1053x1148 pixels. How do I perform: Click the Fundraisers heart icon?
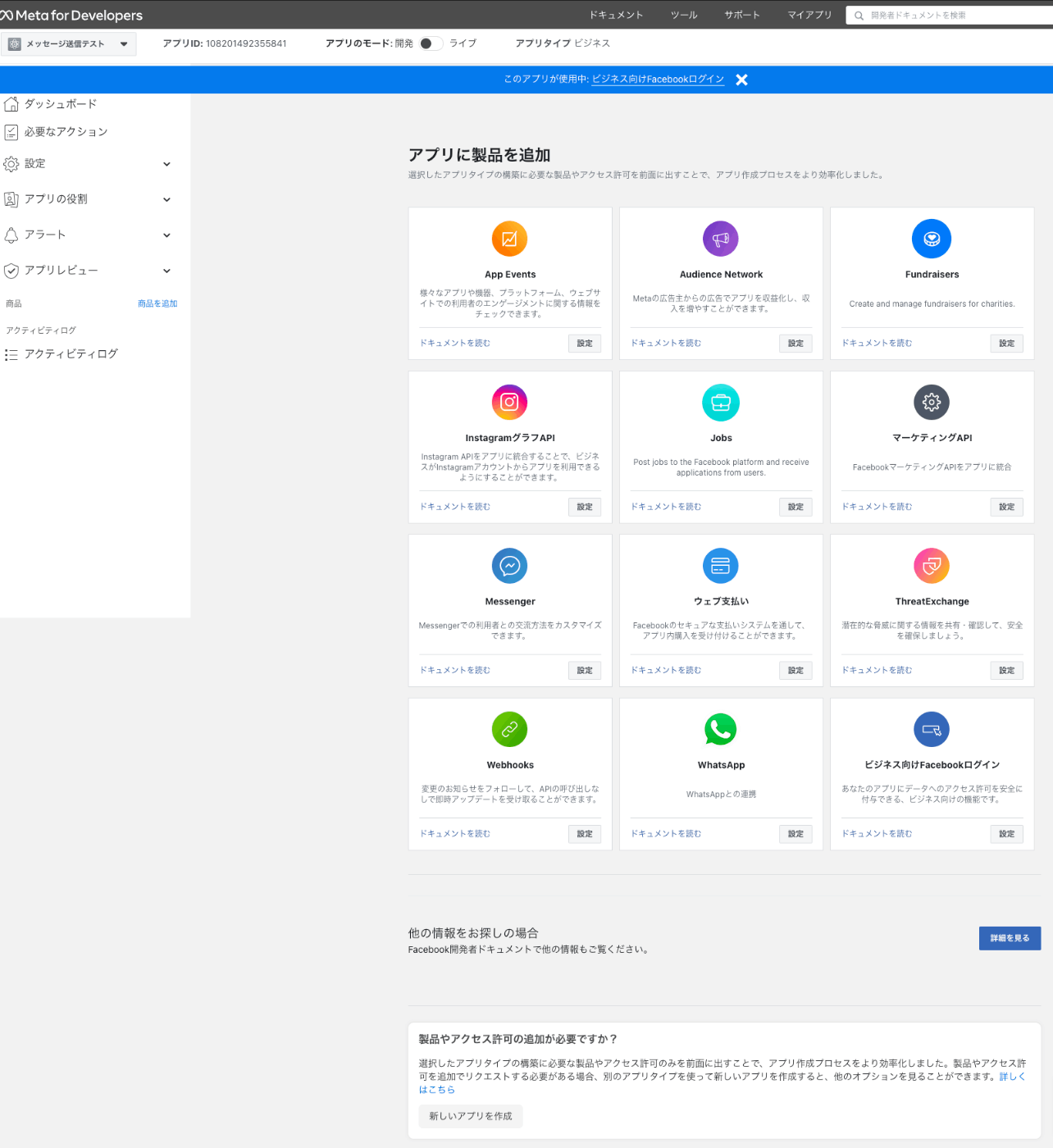click(x=932, y=239)
